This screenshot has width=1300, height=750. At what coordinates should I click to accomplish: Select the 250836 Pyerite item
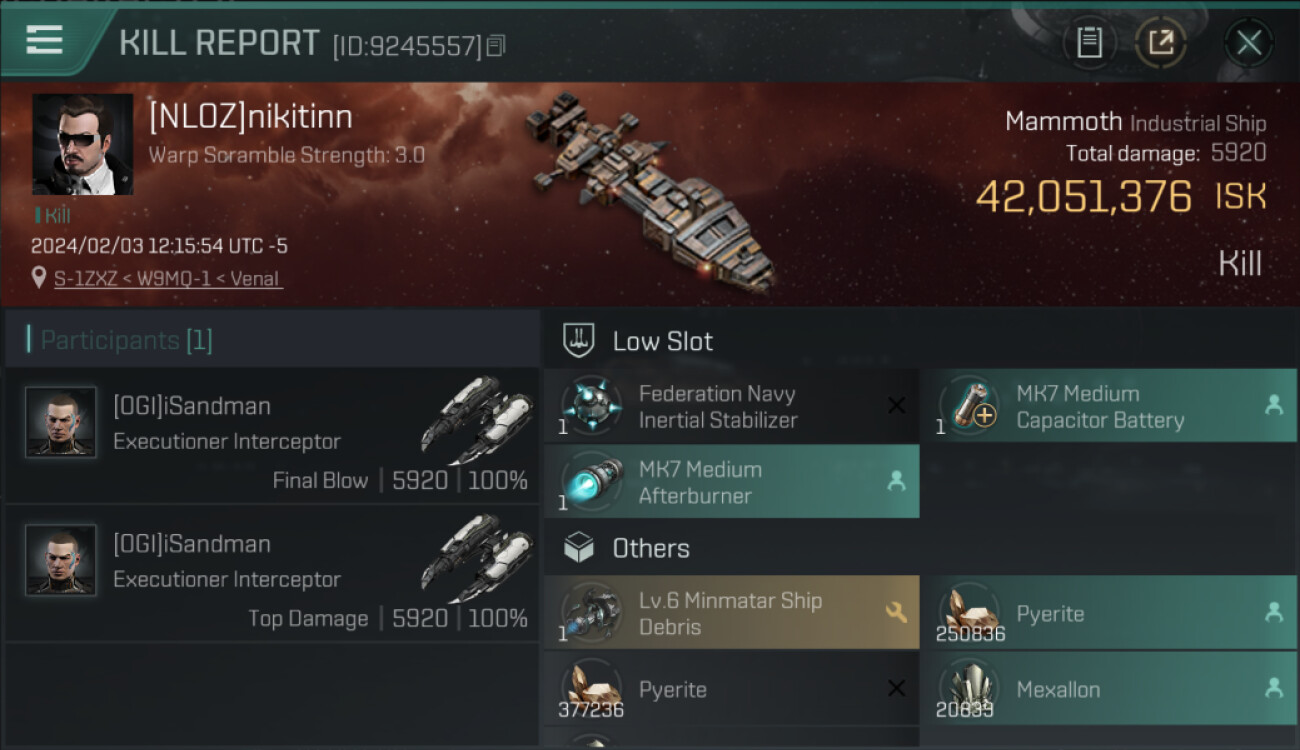point(1108,613)
